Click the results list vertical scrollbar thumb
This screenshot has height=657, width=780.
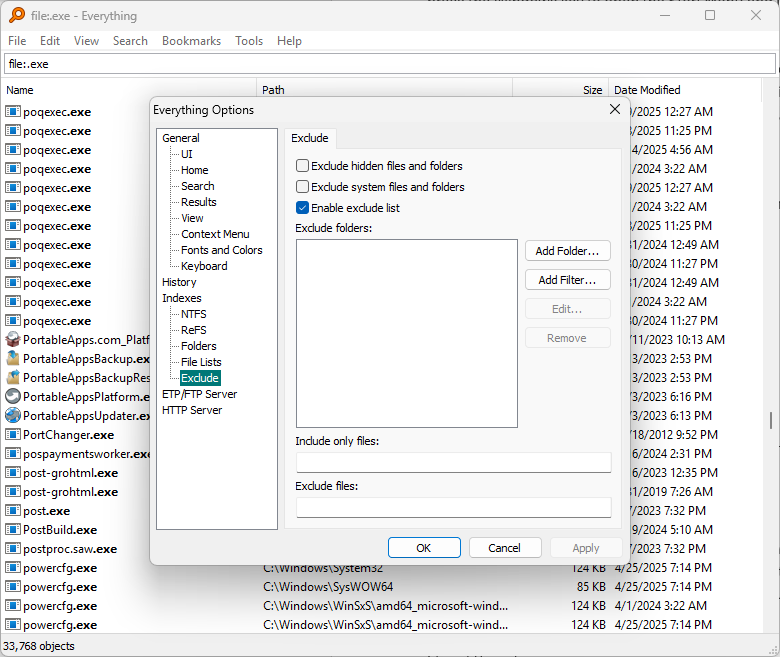click(771, 420)
